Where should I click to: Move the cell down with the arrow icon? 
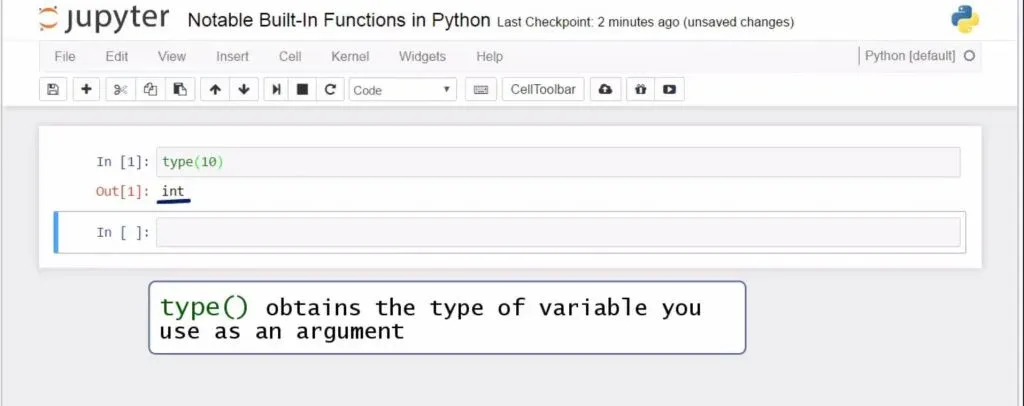point(243,90)
